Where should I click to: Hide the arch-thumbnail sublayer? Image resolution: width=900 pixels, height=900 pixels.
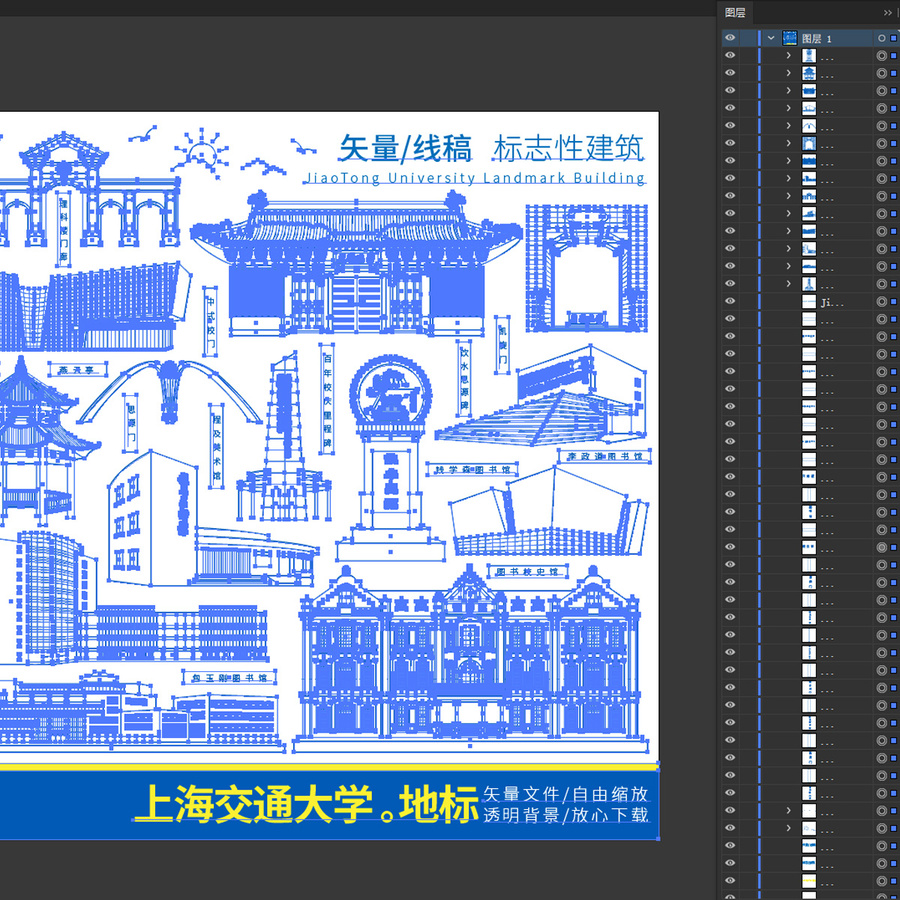point(730,126)
